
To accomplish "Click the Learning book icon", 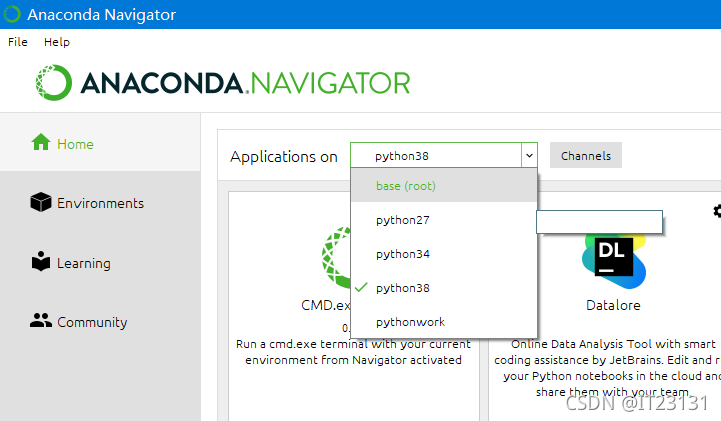I will pyautogui.click(x=41, y=261).
